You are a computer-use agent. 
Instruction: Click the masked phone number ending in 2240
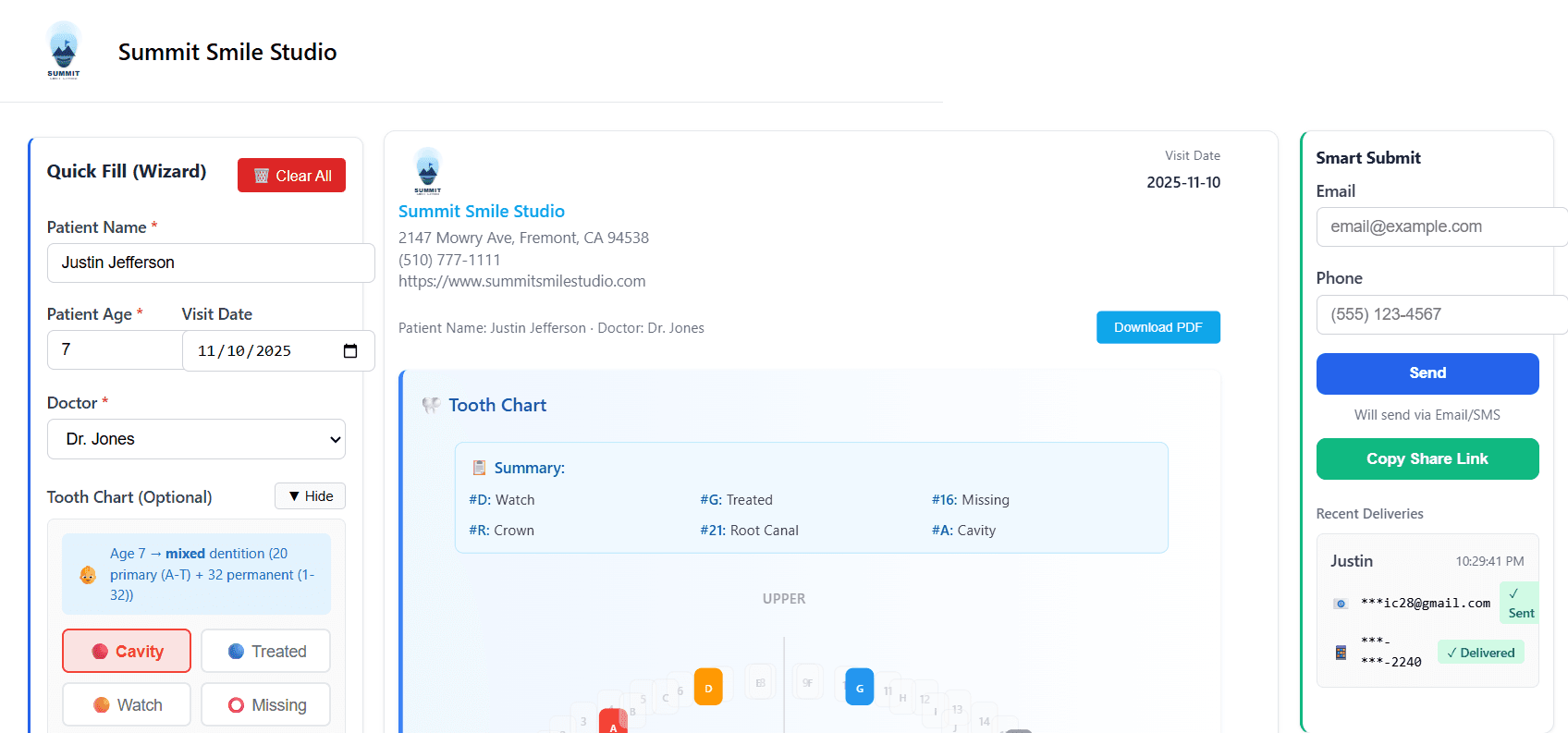click(1391, 652)
